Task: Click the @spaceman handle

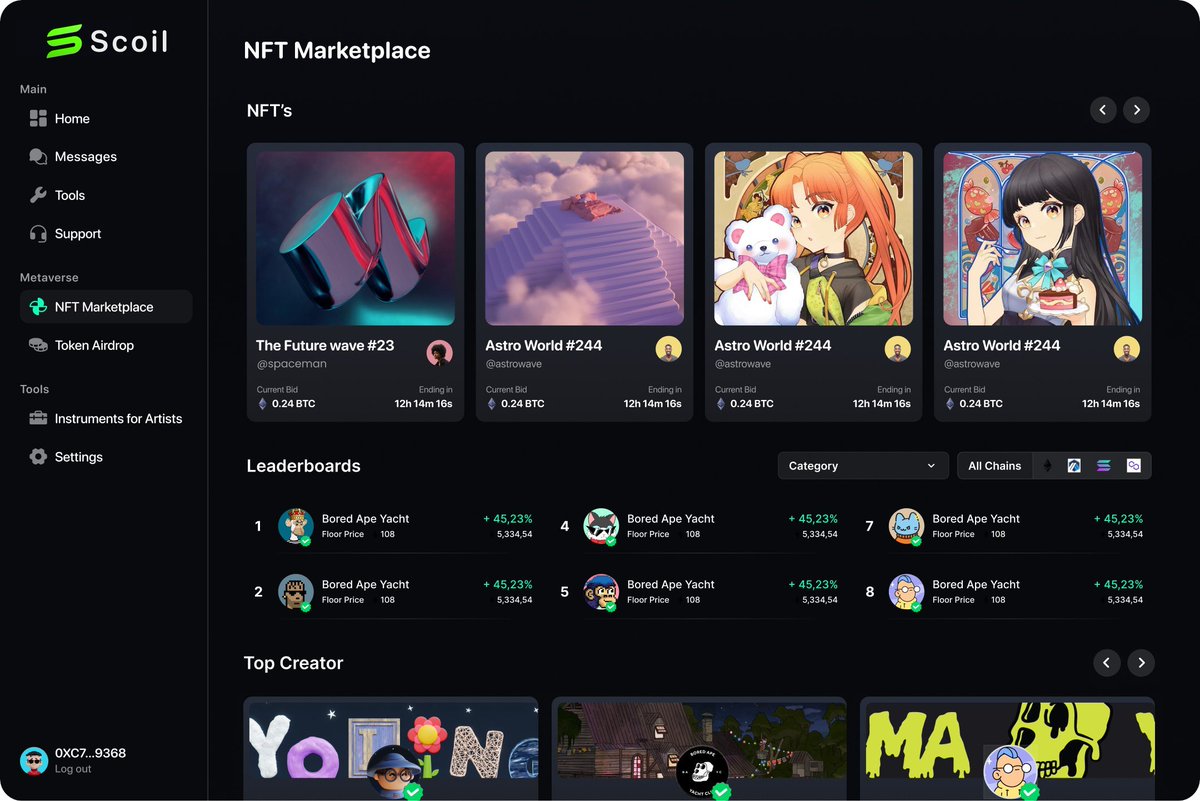Action: pyautogui.click(x=291, y=364)
